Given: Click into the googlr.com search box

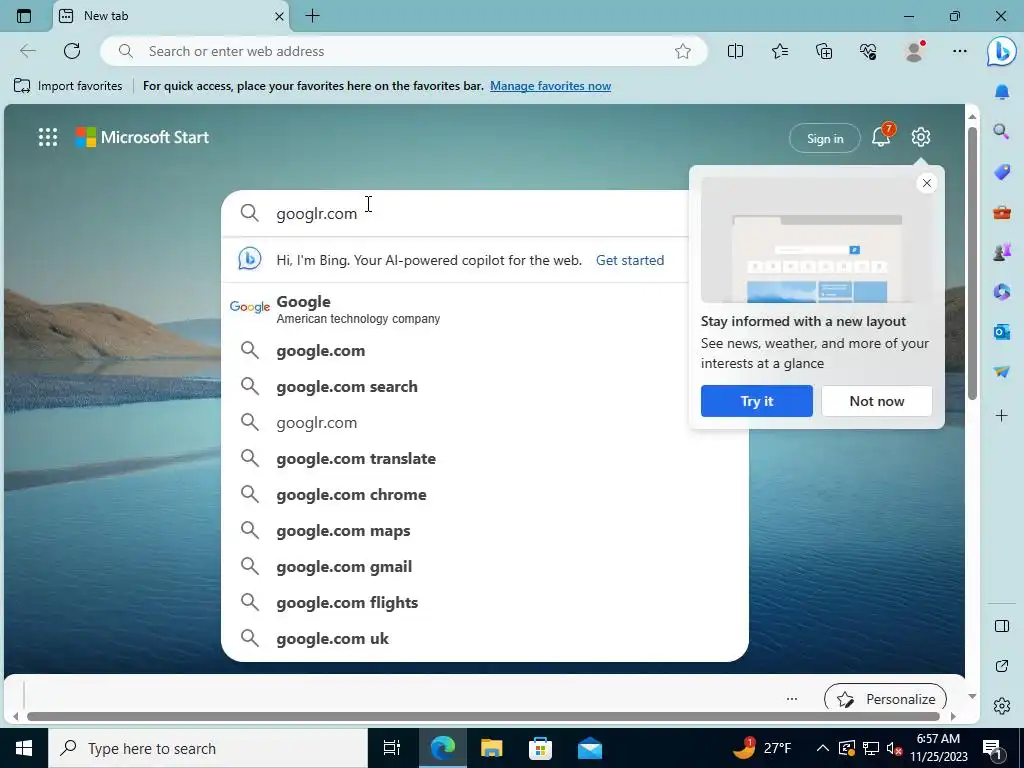Looking at the screenshot, I should click(457, 214).
